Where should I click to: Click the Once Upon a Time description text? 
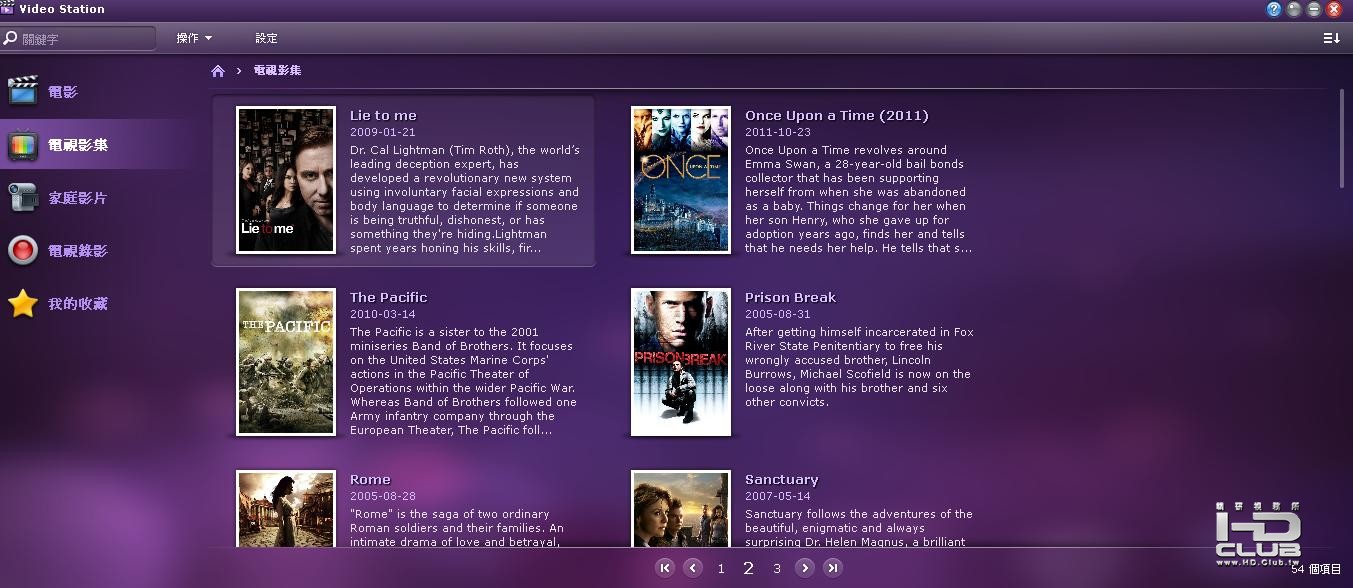(x=859, y=199)
